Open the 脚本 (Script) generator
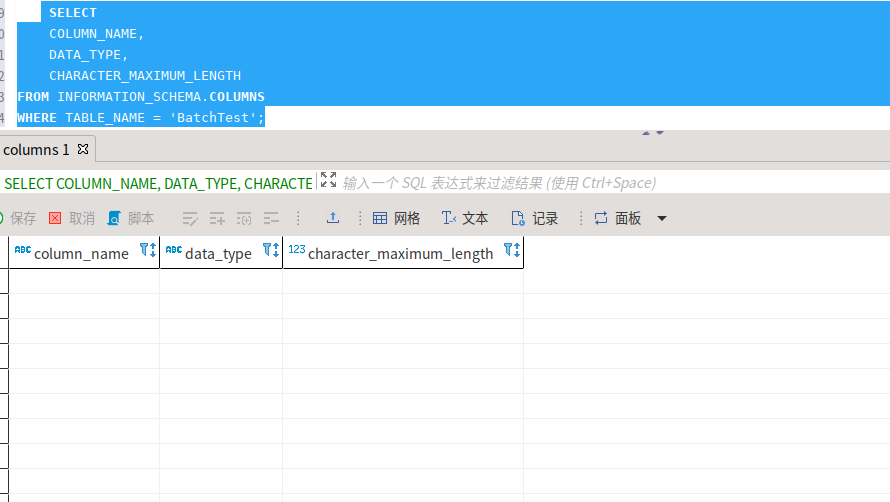The height and width of the screenshot is (502, 890). pyautogui.click(x=131, y=218)
